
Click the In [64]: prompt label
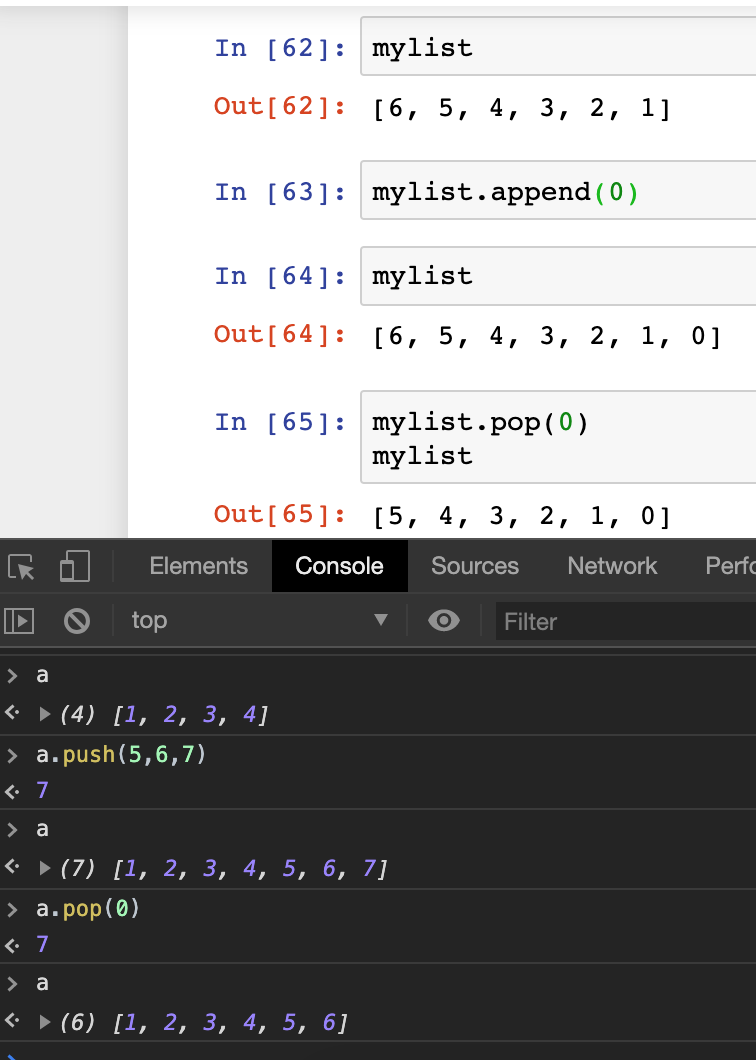[280, 276]
